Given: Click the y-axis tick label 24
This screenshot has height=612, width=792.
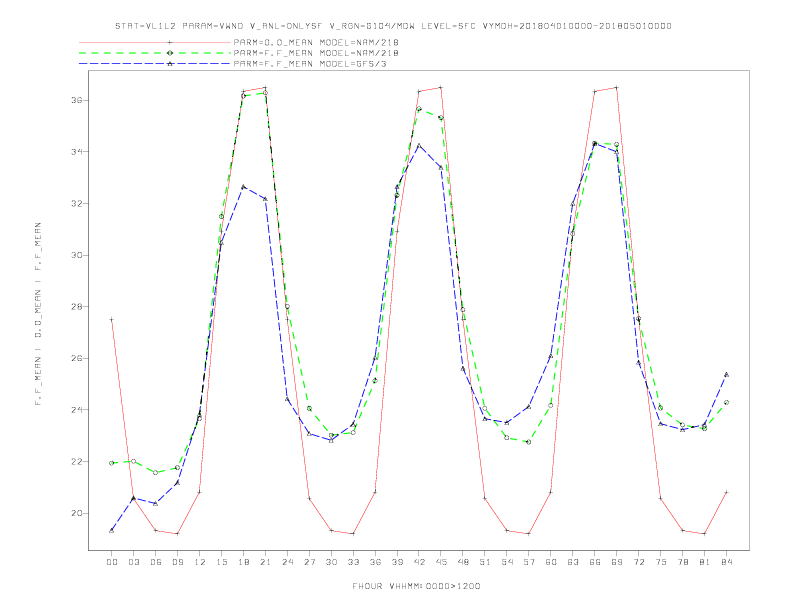Looking at the screenshot, I should pyautogui.click(x=77, y=410).
